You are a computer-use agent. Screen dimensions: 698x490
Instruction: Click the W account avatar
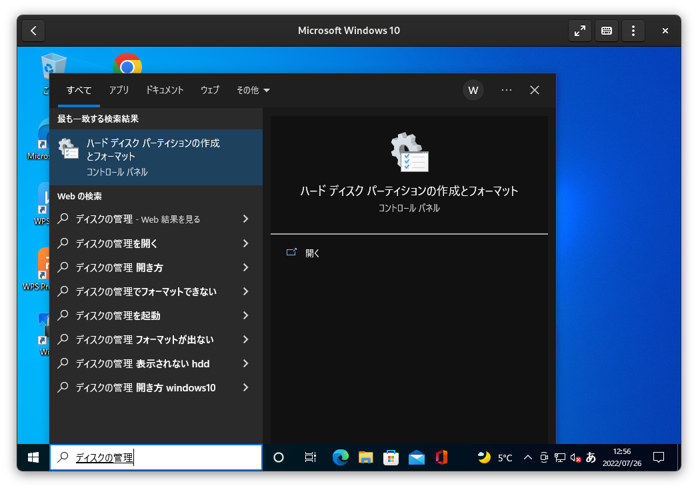click(473, 90)
